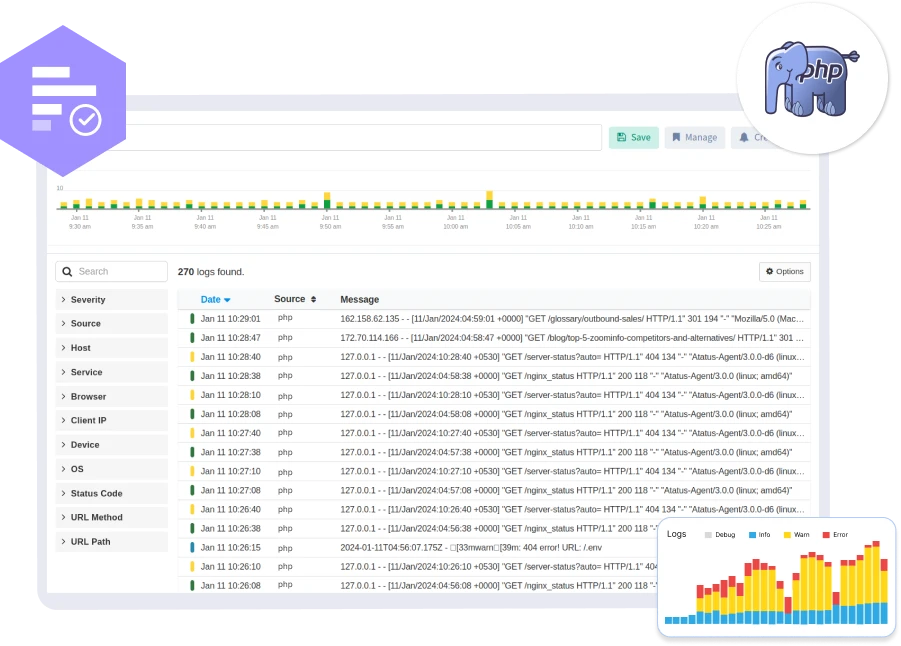901x646 pixels.
Task: Click the 404 error URL /.env message
Action: 471,547
